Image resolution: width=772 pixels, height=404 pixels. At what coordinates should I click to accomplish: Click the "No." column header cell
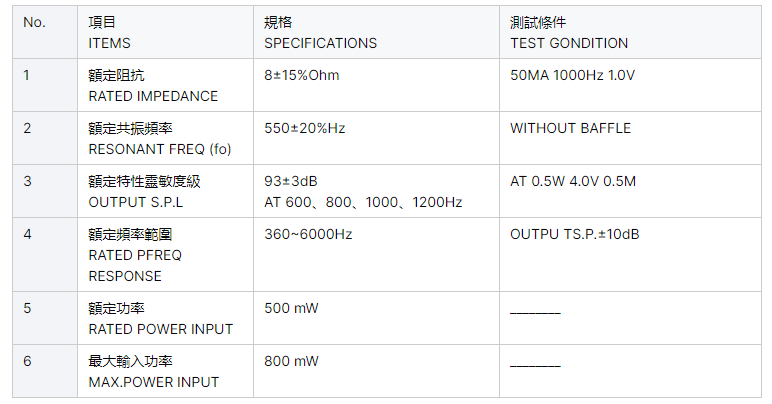pyautogui.click(x=34, y=23)
